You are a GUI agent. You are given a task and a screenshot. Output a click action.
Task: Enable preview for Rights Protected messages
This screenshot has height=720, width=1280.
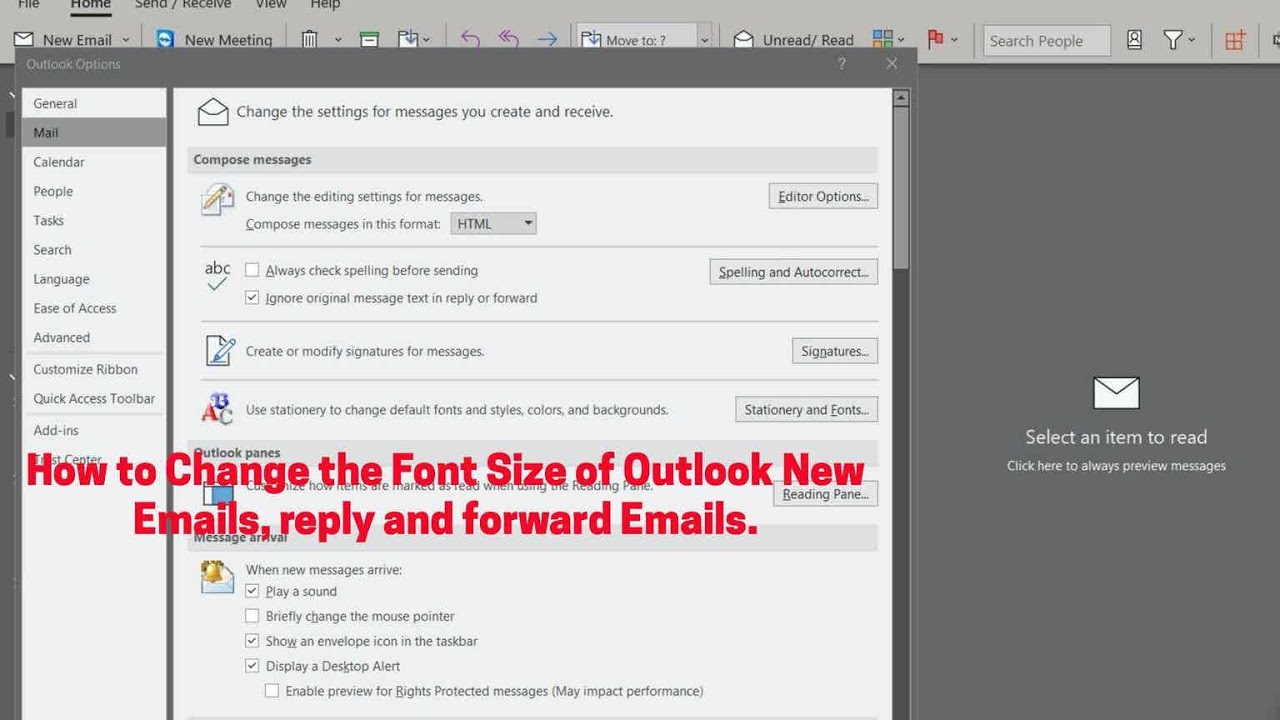coord(272,691)
